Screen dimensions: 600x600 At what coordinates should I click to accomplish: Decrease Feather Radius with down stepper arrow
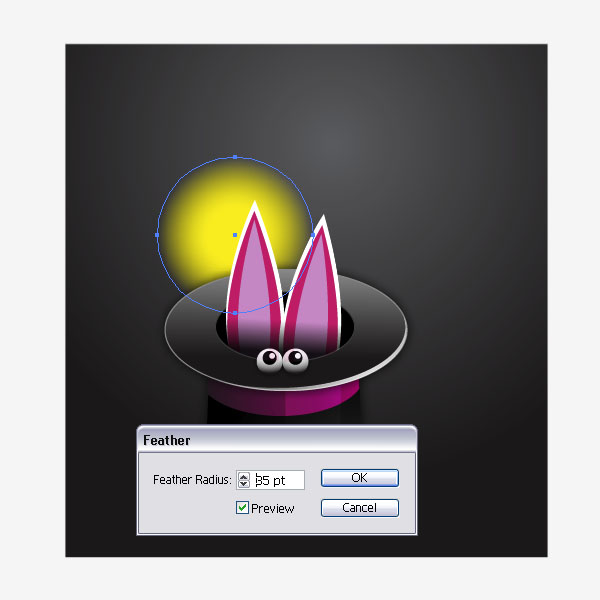tap(243, 484)
